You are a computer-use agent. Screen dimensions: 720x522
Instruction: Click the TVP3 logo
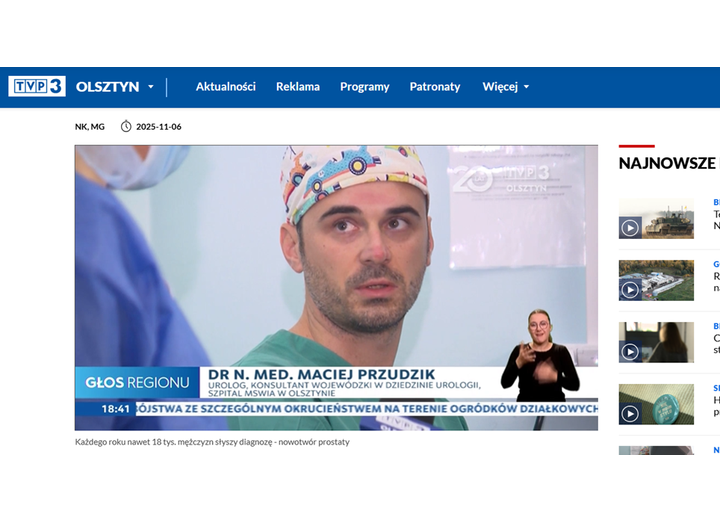pyautogui.click(x=37, y=87)
